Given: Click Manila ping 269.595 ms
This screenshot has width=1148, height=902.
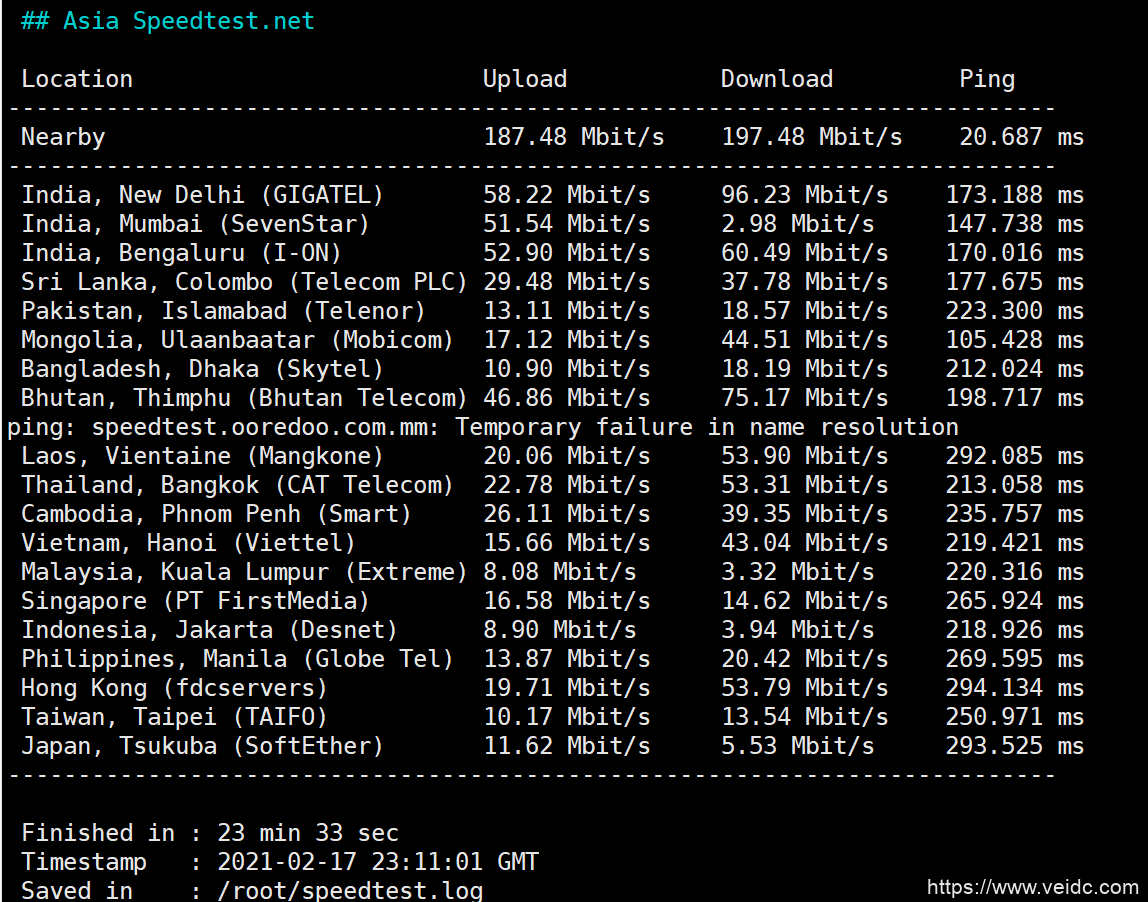Looking at the screenshot, I should (1015, 659).
